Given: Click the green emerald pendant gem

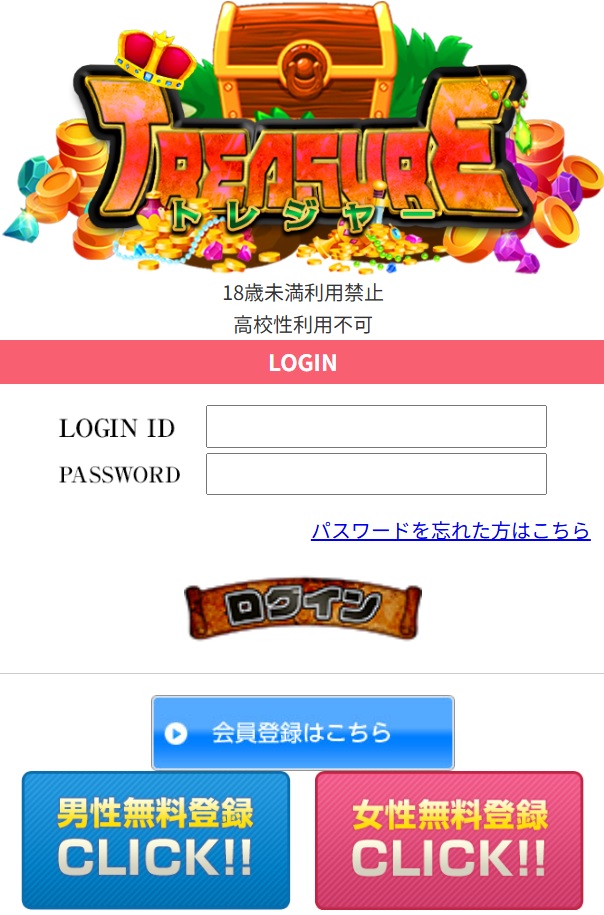Looking at the screenshot, I should tap(521, 130).
